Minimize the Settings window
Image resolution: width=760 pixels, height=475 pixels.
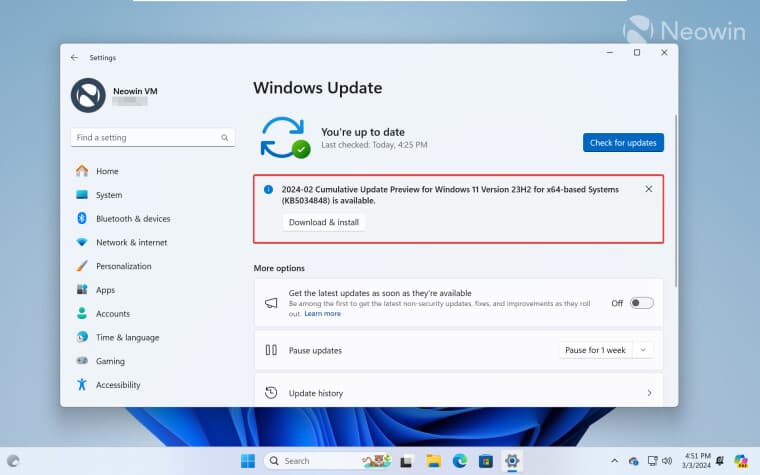610,52
